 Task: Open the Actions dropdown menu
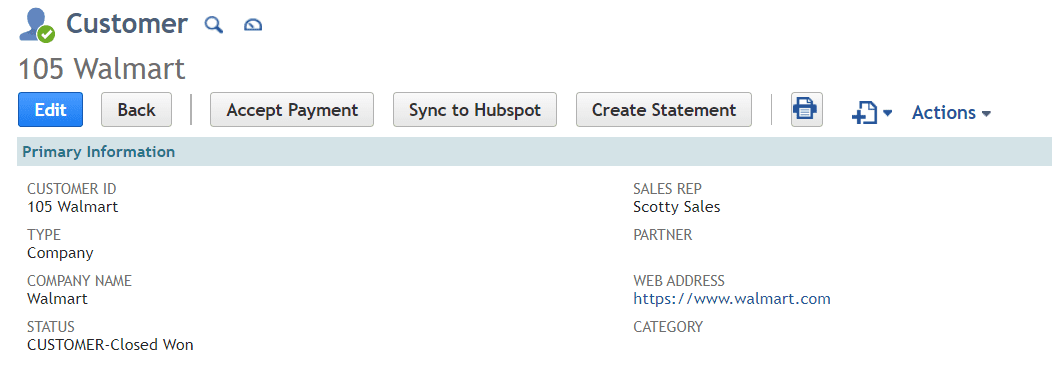click(x=951, y=113)
